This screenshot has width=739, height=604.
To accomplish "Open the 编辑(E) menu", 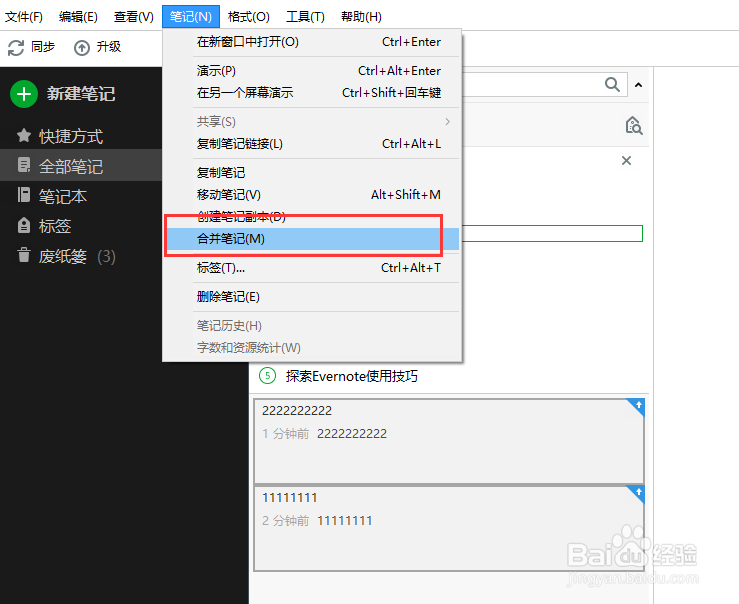I will 78,17.
